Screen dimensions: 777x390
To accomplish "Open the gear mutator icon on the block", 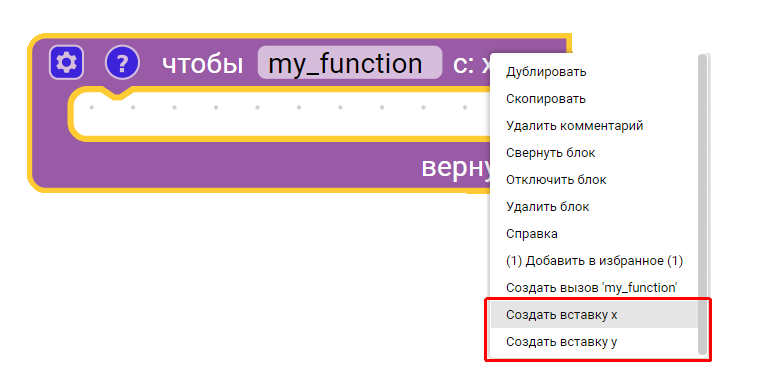I will coord(66,62).
